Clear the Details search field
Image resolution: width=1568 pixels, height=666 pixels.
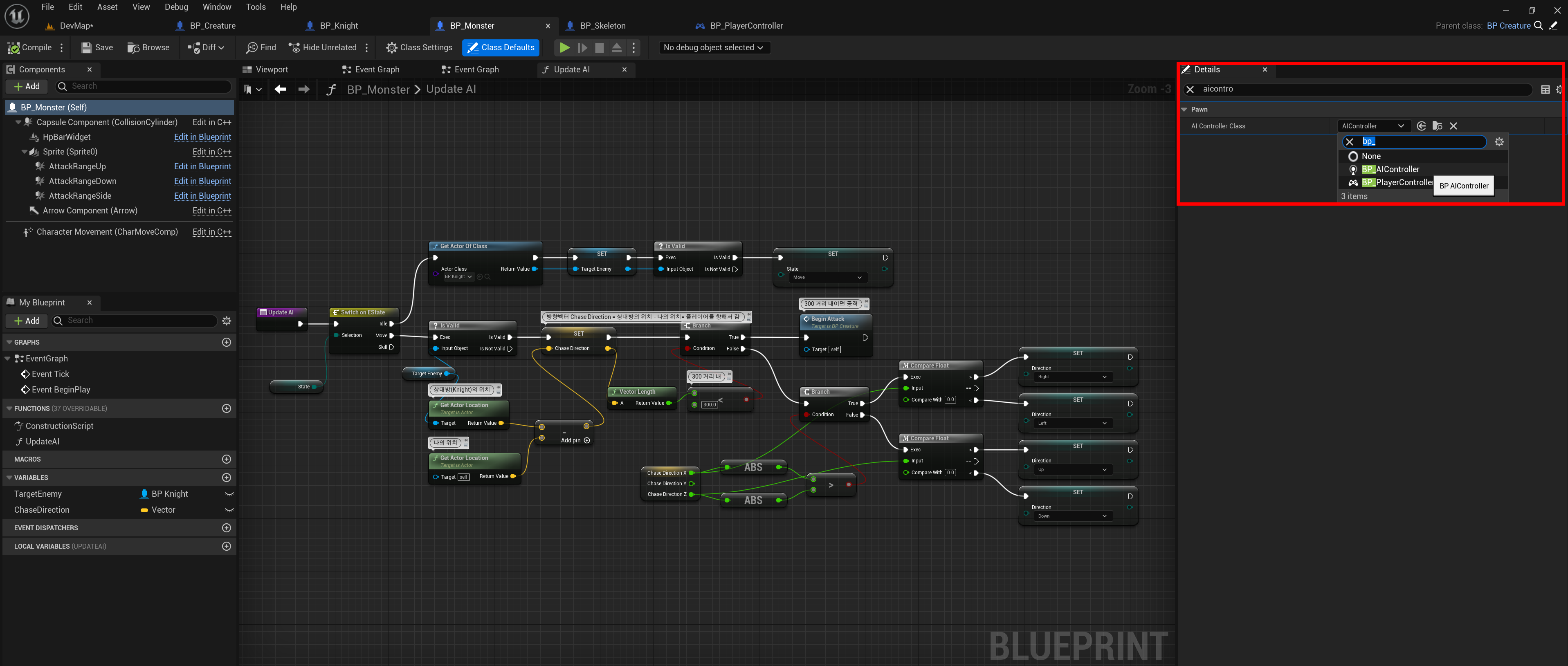tap(1190, 89)
